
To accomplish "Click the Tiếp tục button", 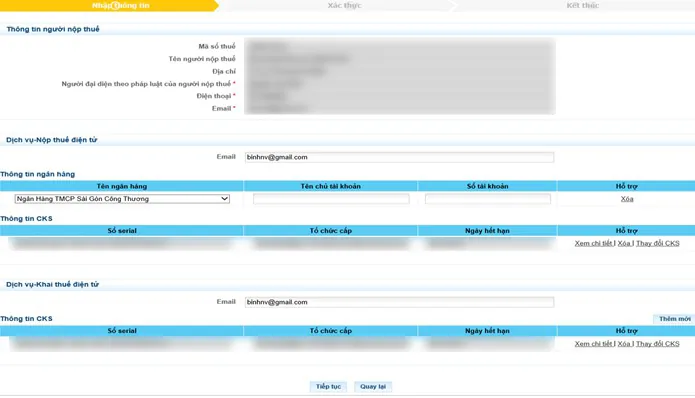I will tap(328, 386).
